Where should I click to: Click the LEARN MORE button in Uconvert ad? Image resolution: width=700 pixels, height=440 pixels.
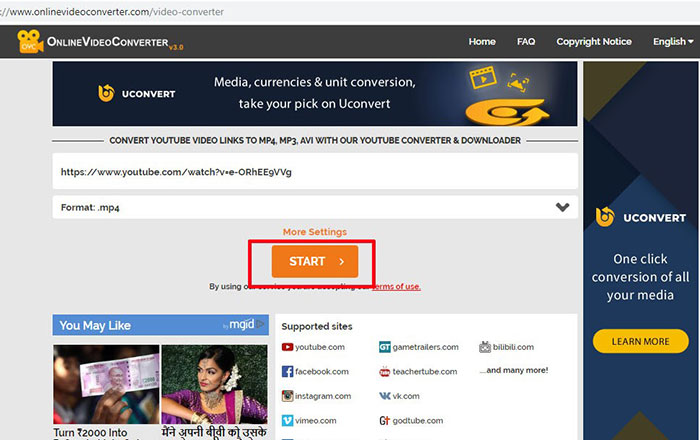tap(640, 341)
